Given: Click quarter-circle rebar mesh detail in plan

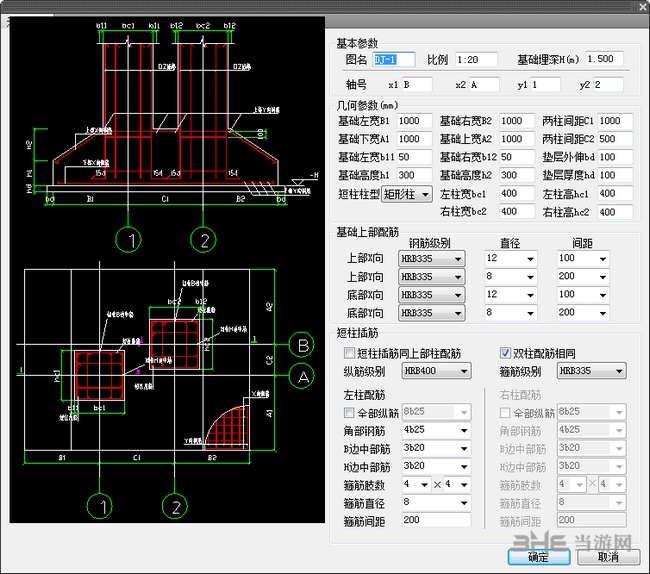Looking at the screenshot, I should [227, 427].
